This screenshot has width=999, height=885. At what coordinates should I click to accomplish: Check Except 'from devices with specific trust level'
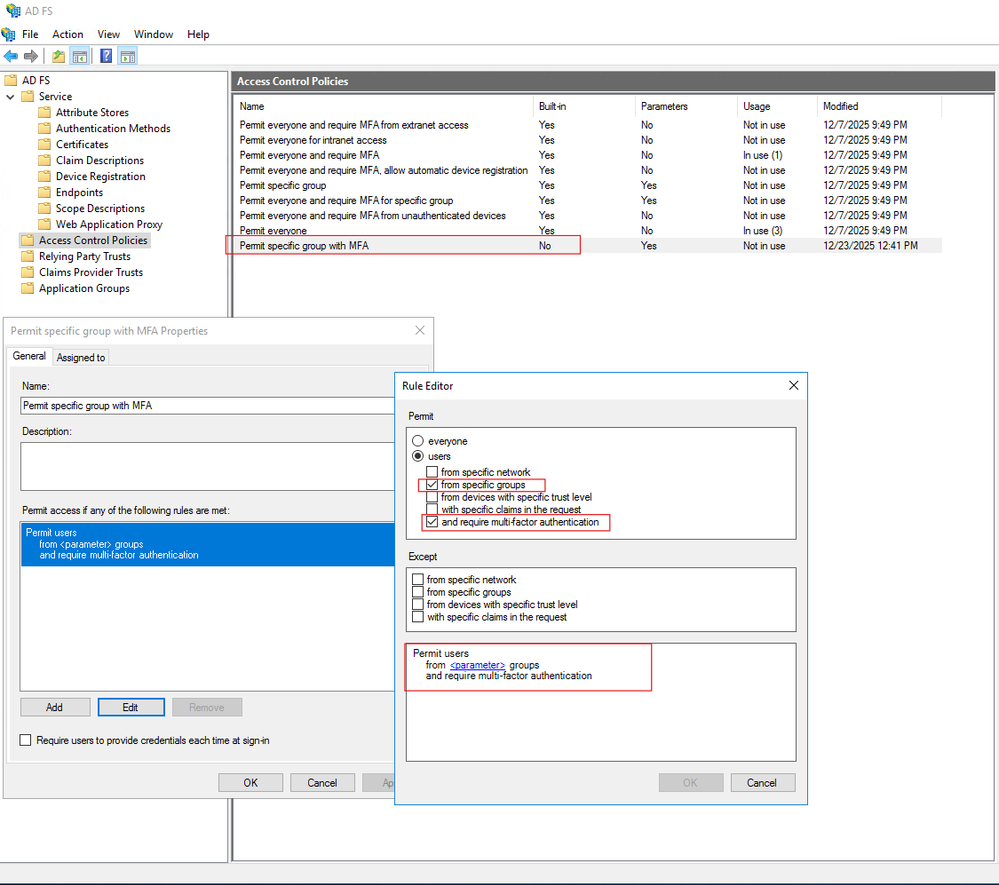418,604
